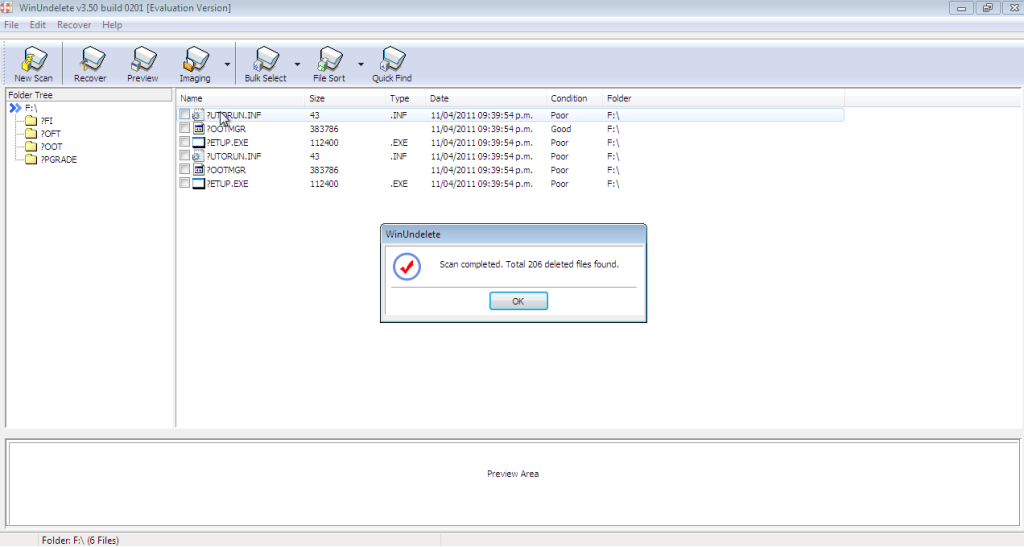The height and width of the screenshot is (547, 1024).
Task: Sort the file list by Condition column
Action: coord(569,99)
